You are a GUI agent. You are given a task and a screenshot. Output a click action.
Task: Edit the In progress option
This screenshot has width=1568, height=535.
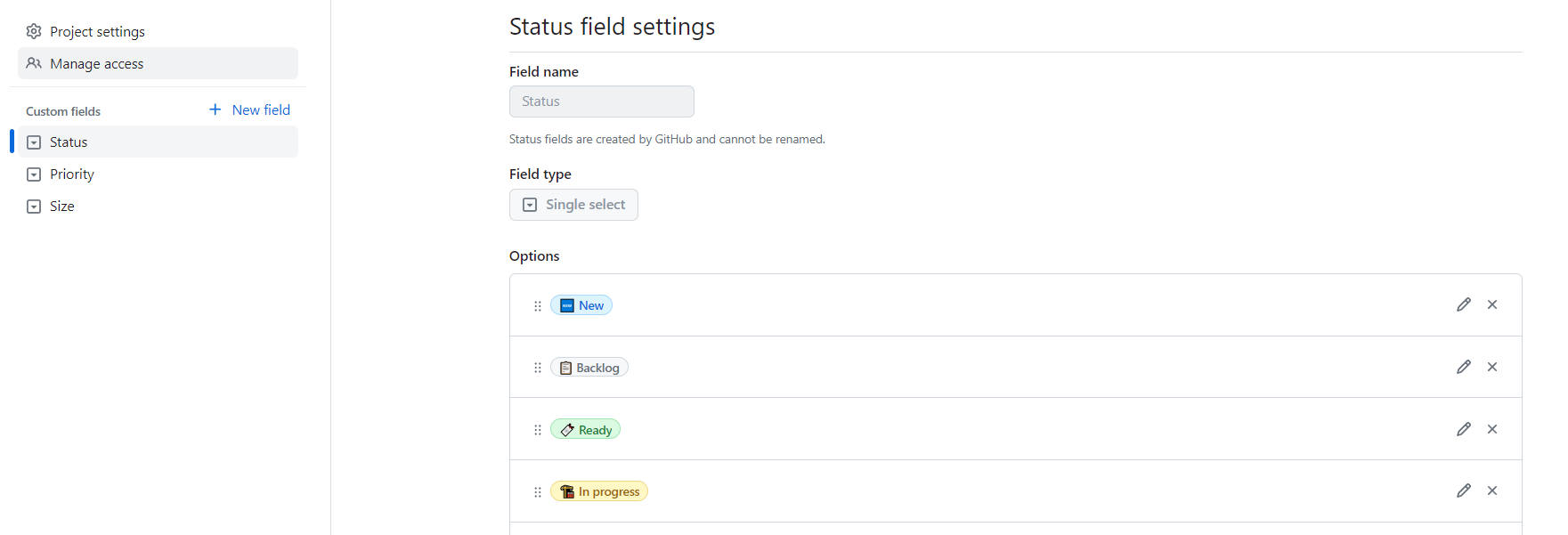tap(1463, 490)
